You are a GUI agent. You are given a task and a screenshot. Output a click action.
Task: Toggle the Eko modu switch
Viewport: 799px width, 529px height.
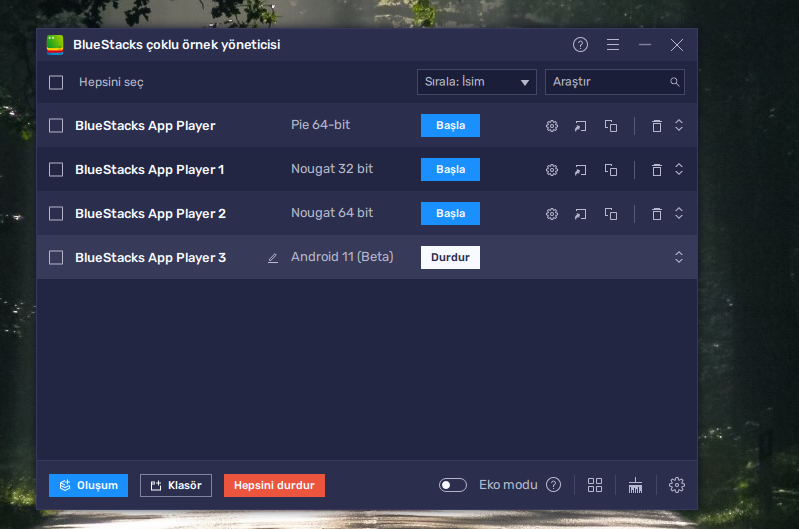point(452,485)
